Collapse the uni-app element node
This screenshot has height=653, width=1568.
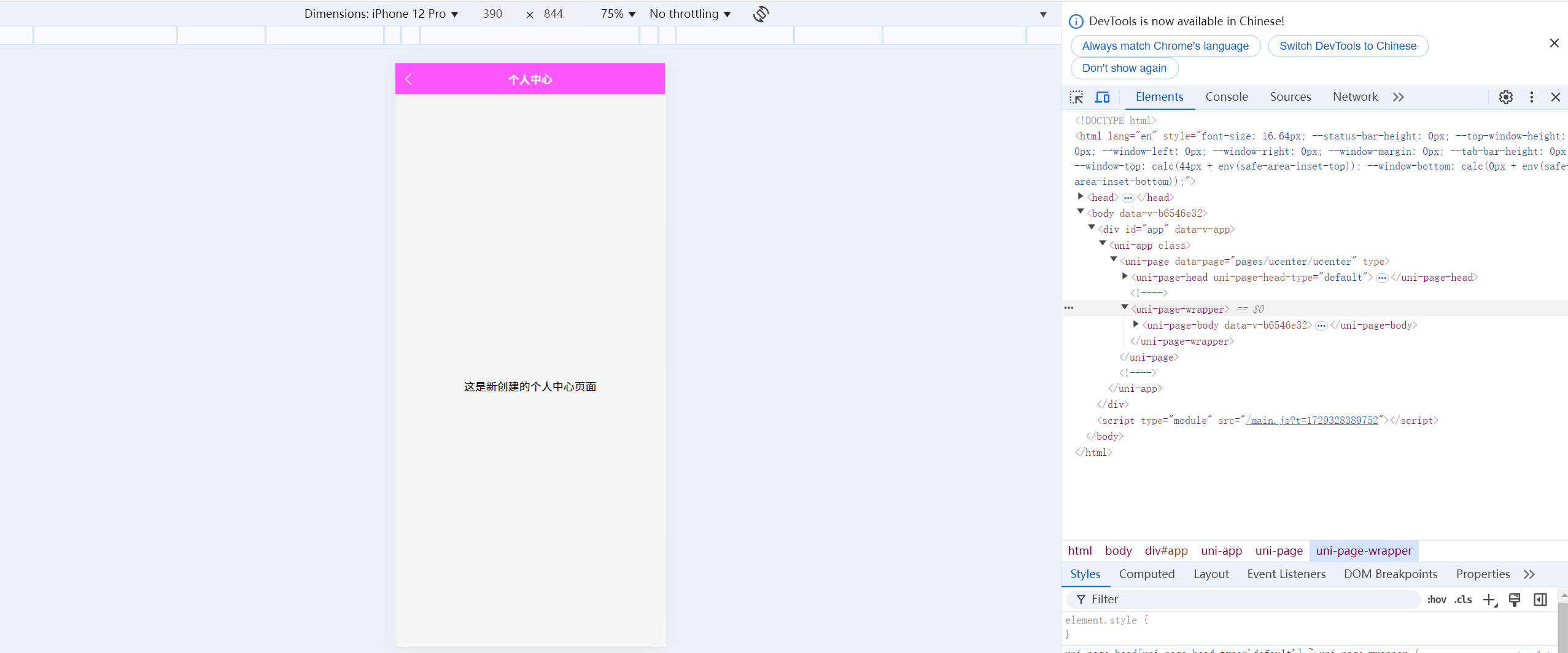1103,244
